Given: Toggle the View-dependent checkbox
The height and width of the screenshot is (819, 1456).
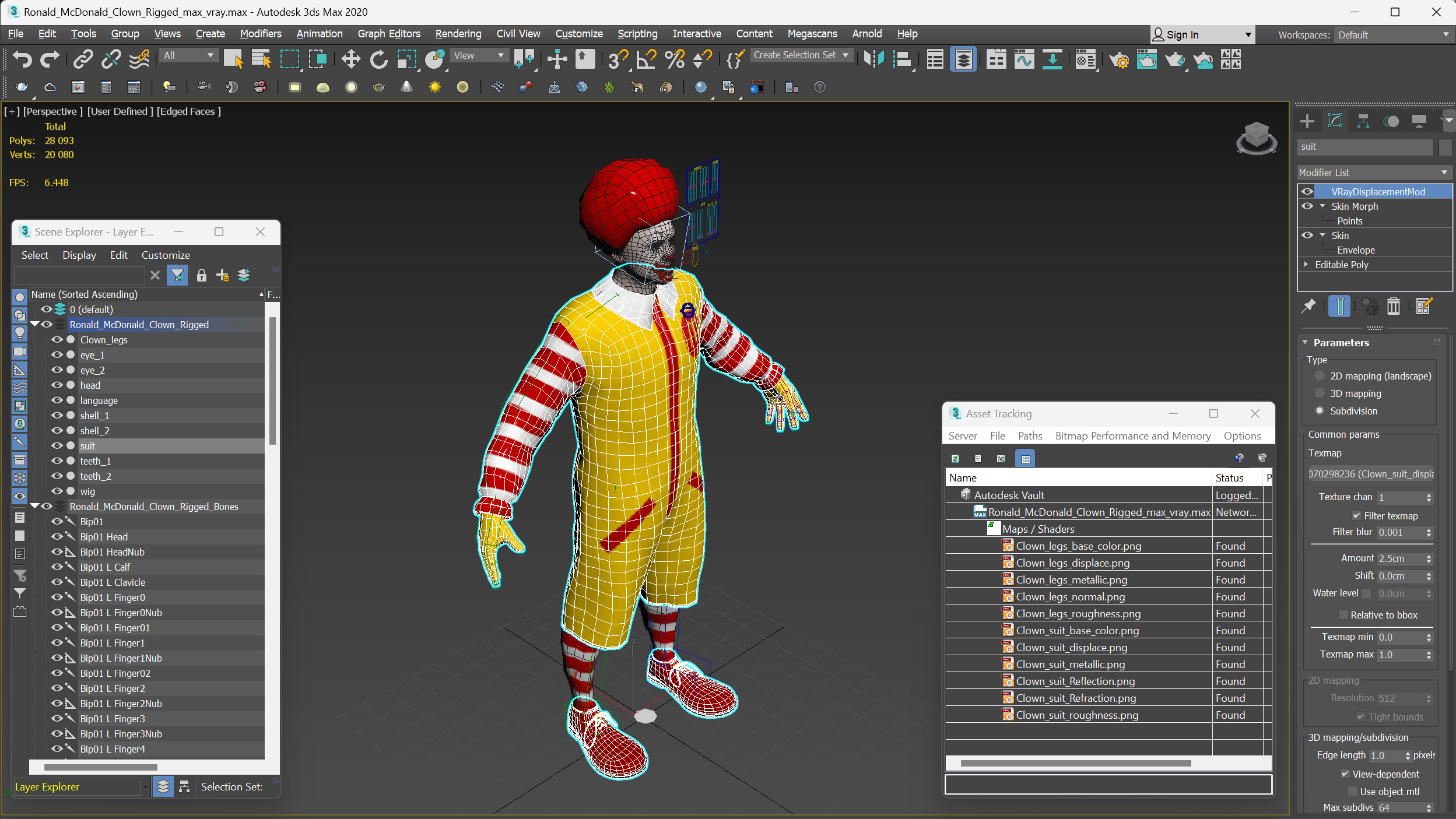Looking at the screenshot, I should pos(1345,774).
